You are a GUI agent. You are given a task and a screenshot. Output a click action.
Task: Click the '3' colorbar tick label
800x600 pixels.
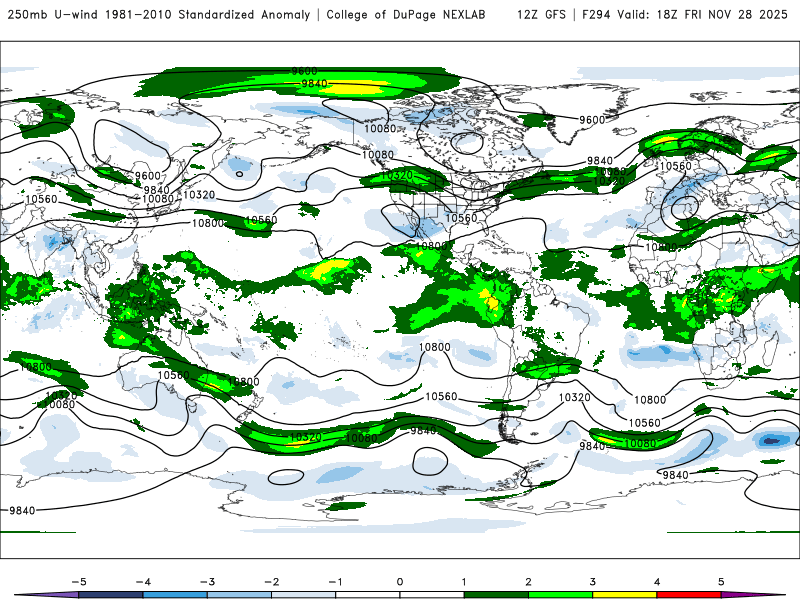(x=593, y=582)
